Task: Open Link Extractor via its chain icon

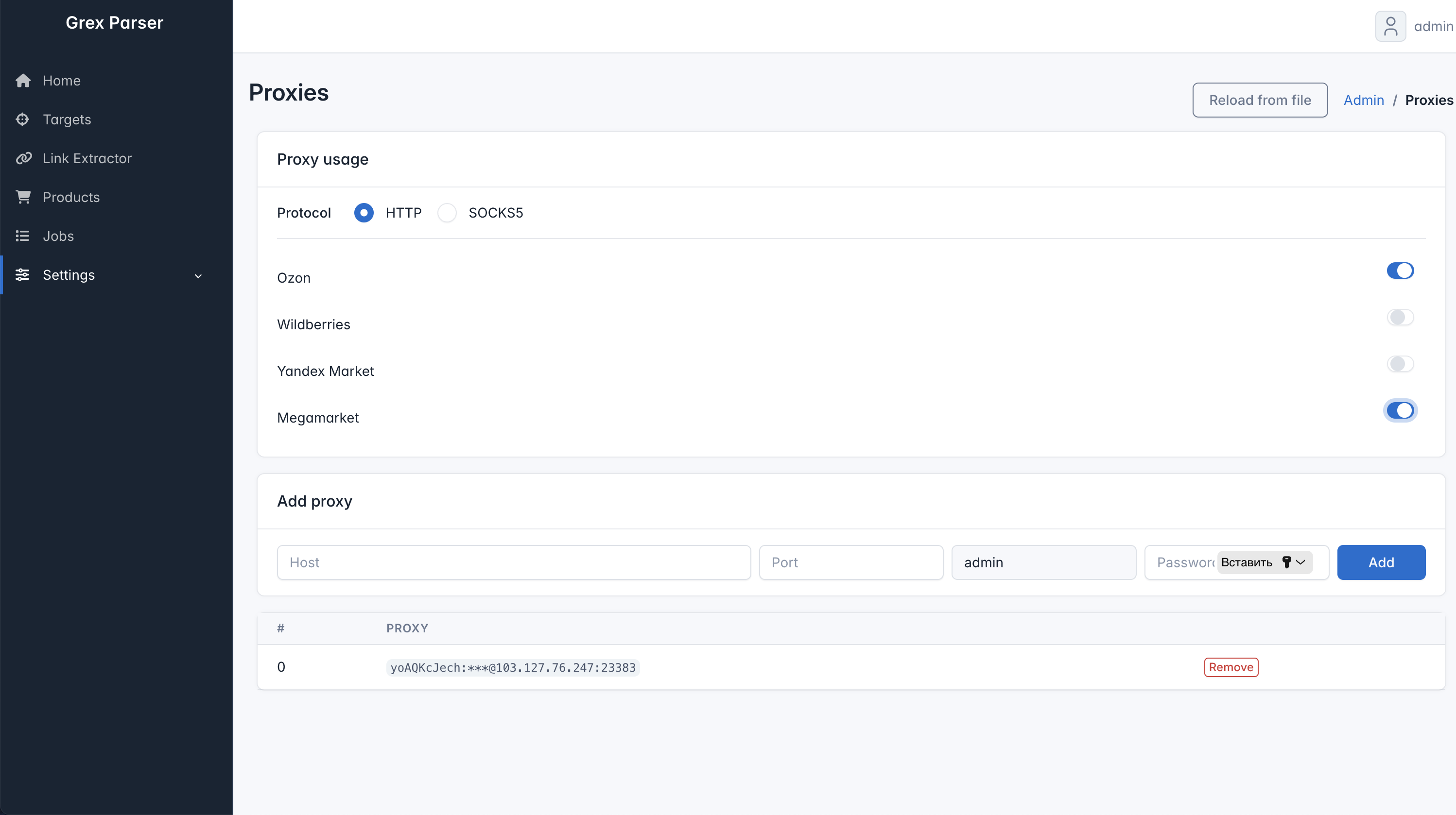Action: [x=23, y=158]
